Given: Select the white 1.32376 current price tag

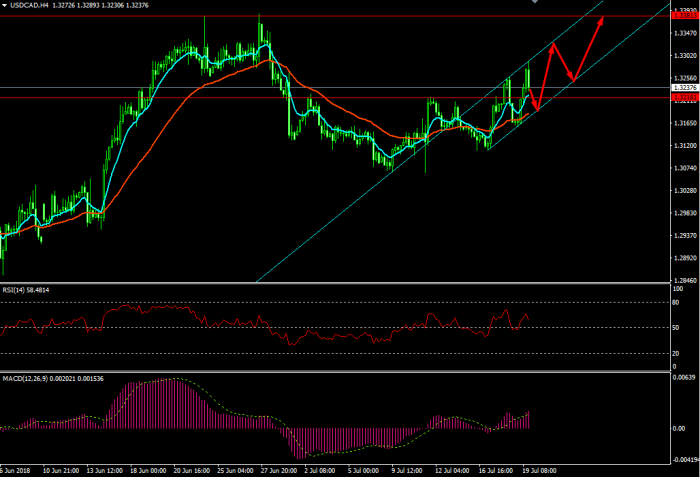Looking at the screenshot, I should click(685, 88).
